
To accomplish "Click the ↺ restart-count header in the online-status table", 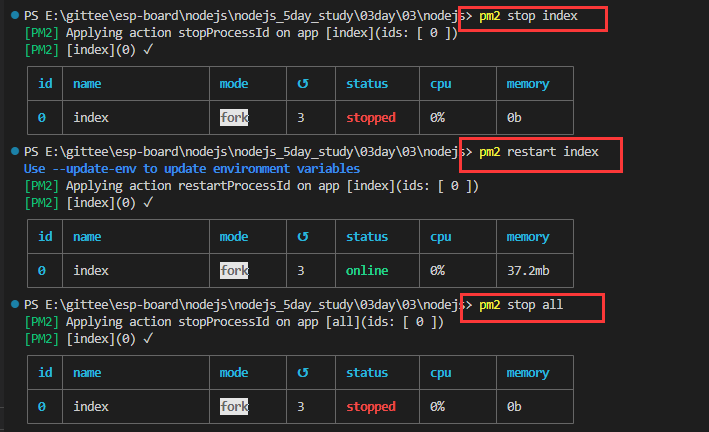I will click(303, 237).
